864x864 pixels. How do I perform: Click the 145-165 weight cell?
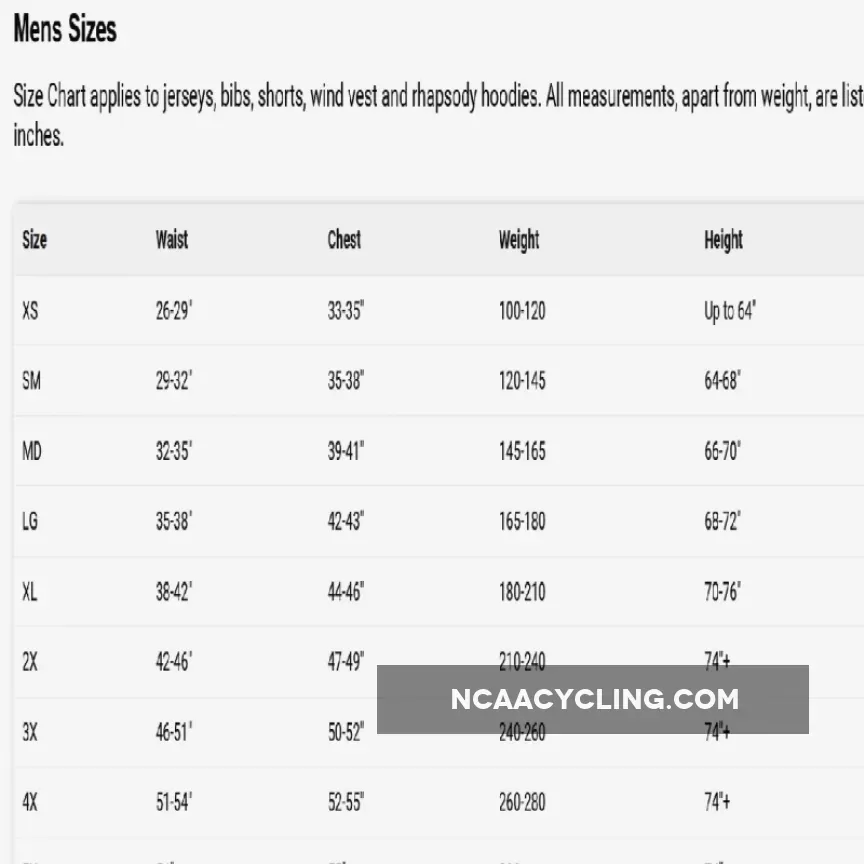[x=522, y=451]
